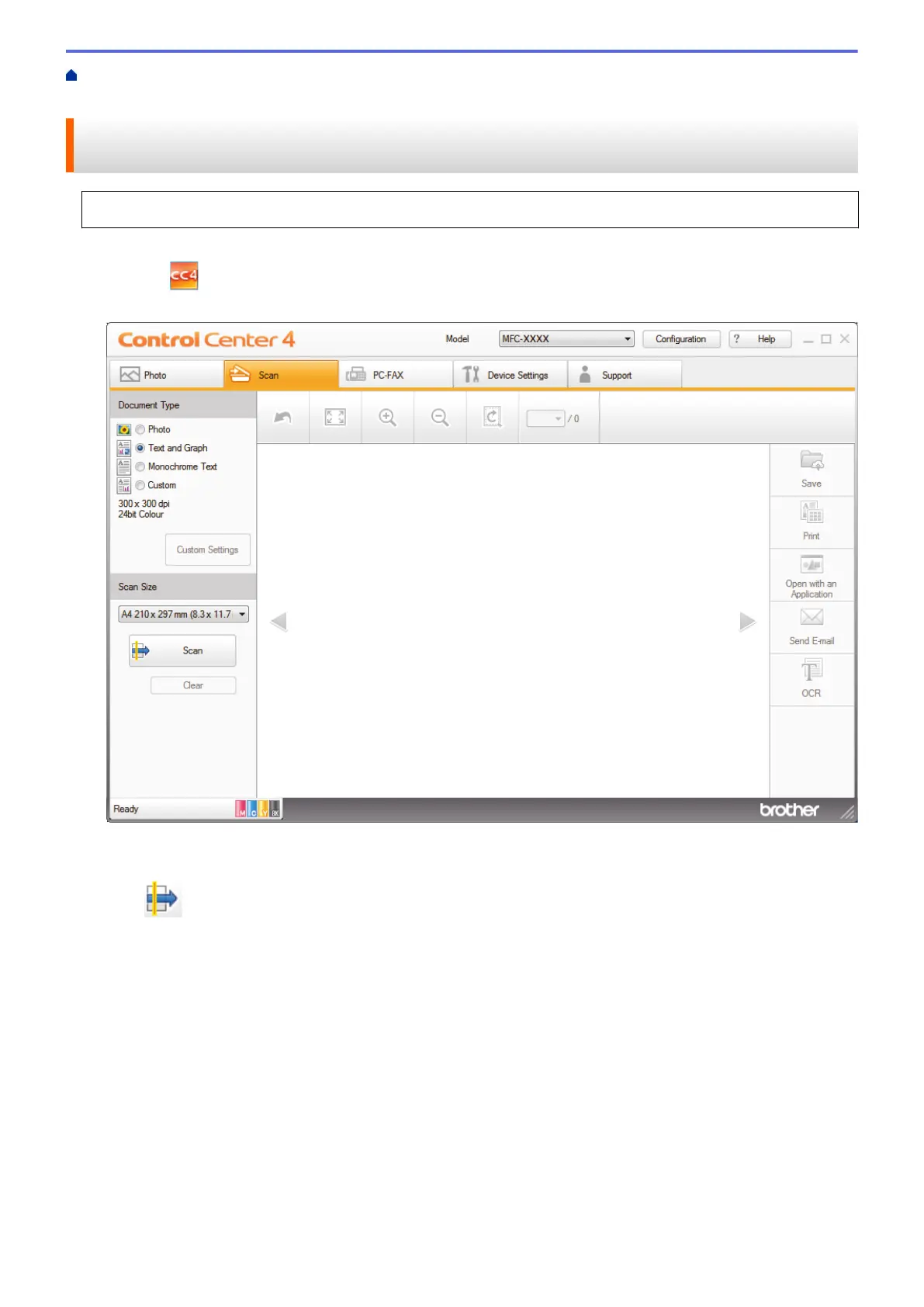Screen dimensions: 924x1307
Task: Click the undo arrow toolbar icon
Action: pos(282,418)
